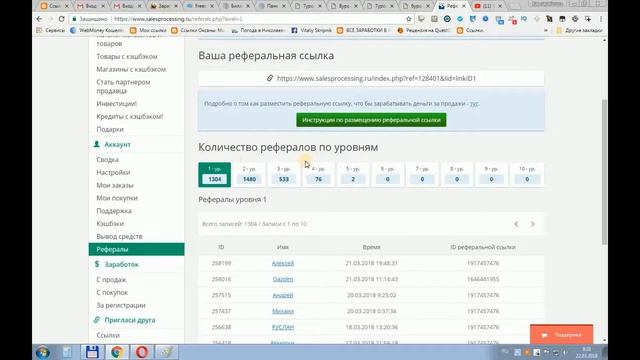The width and height of the screenshot is (640, 360).
Task: Open sidebar item Мои покупки
Action: pyautogui.click(x=117, y=198)
